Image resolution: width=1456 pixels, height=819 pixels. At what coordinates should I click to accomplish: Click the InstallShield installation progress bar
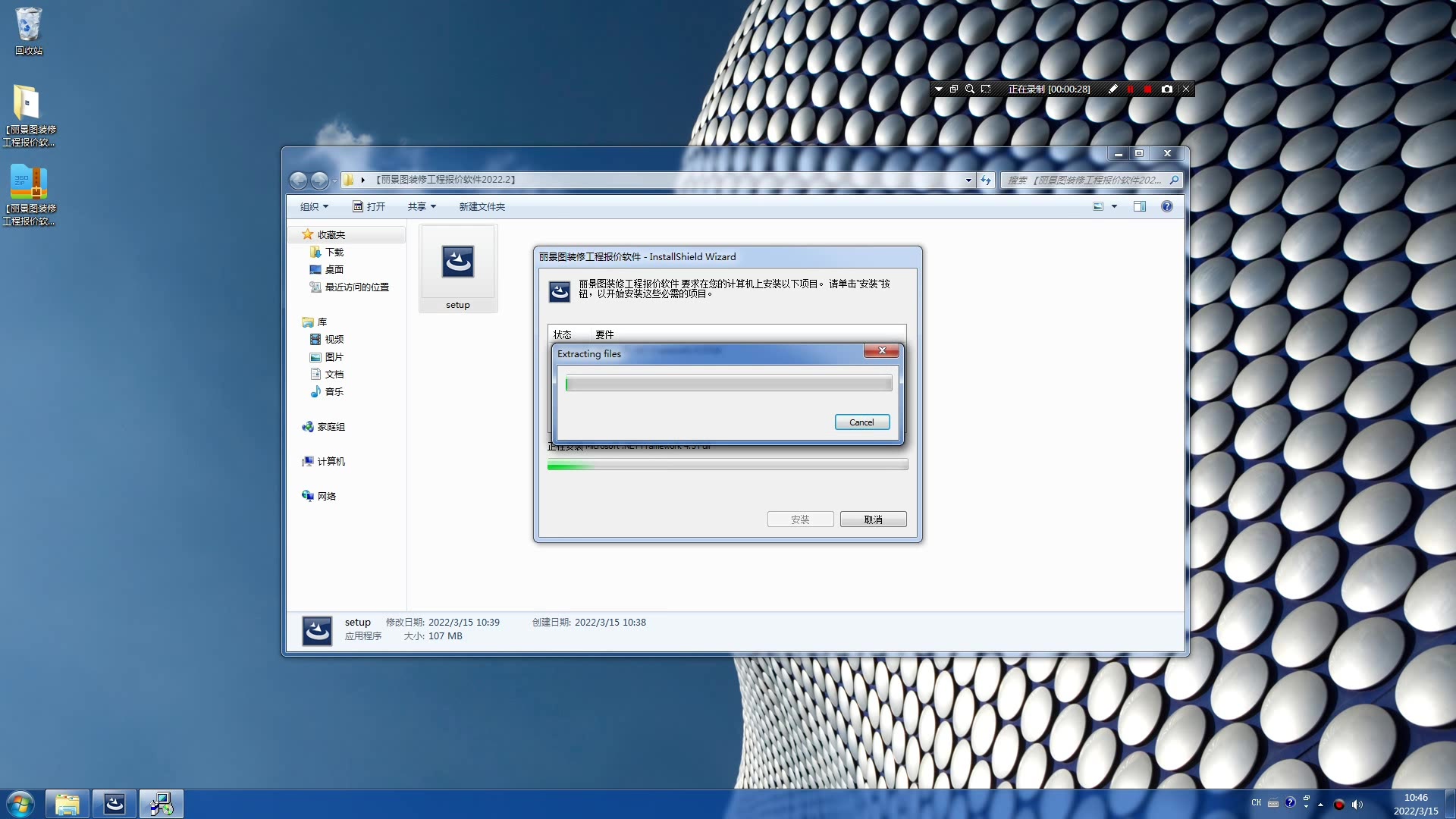(x=727, y=465)
